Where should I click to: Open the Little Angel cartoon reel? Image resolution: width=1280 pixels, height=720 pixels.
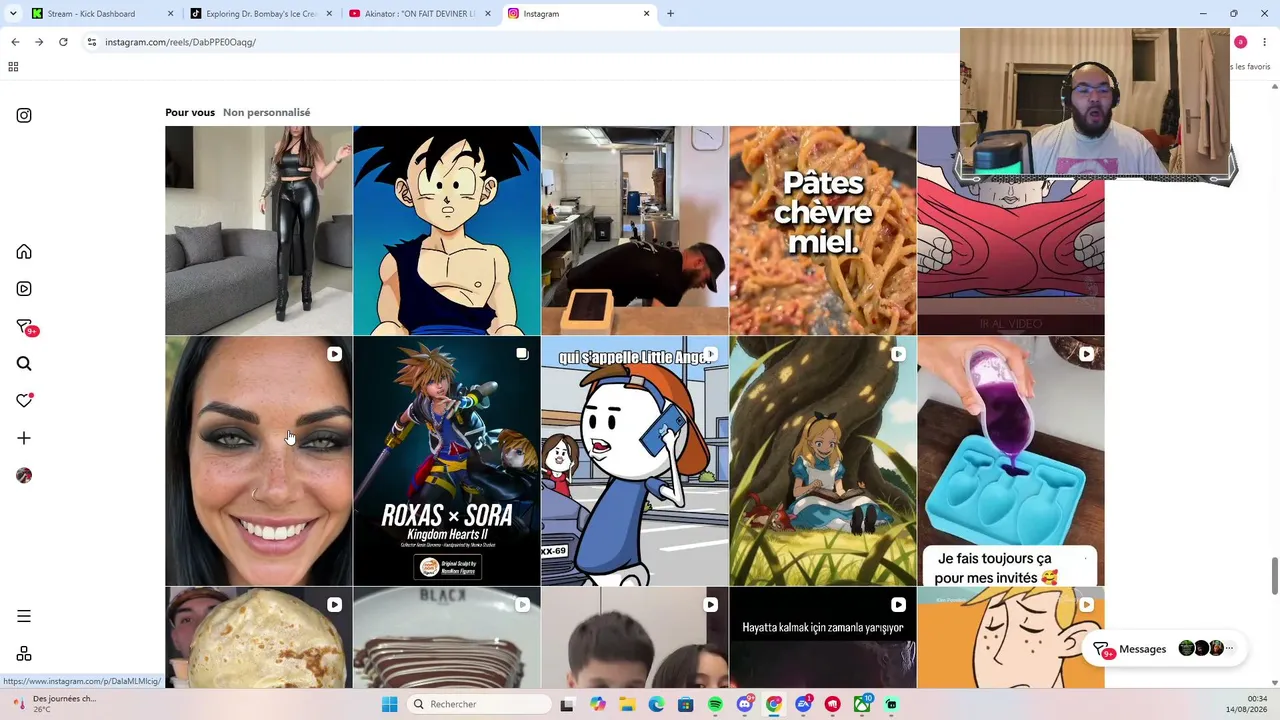tap(635, 461)
